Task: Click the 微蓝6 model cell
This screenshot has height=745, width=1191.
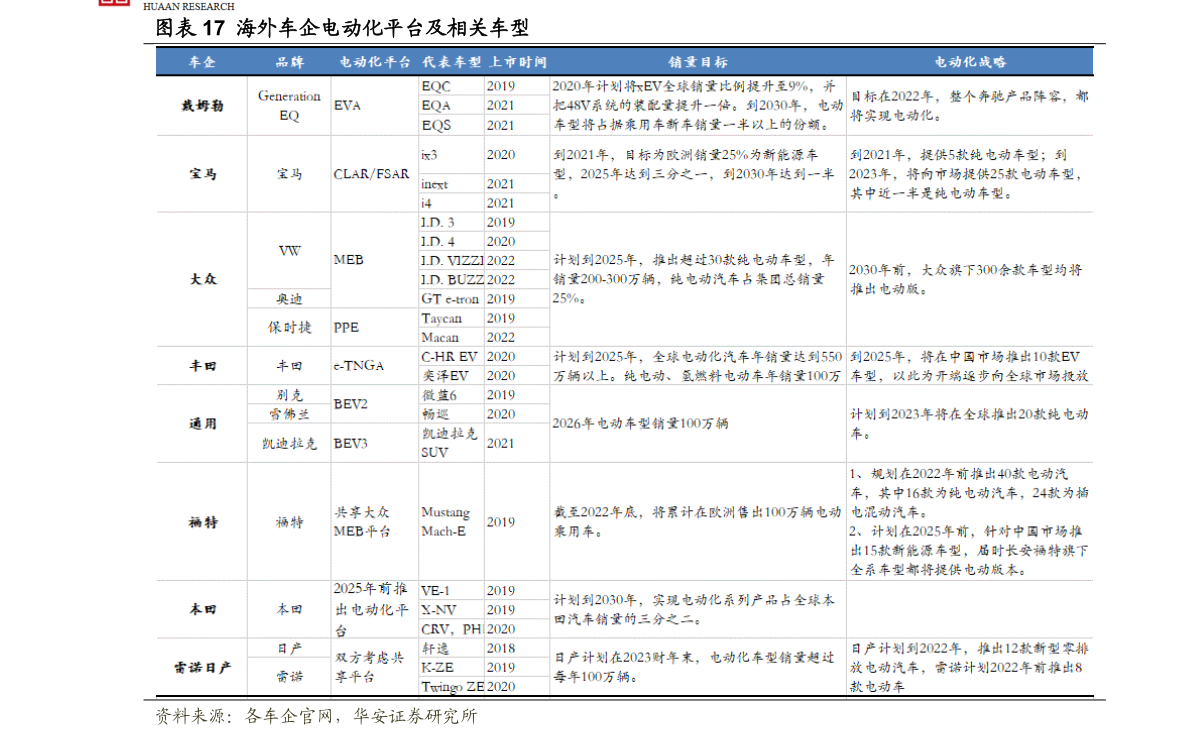Action: [439, 395]
